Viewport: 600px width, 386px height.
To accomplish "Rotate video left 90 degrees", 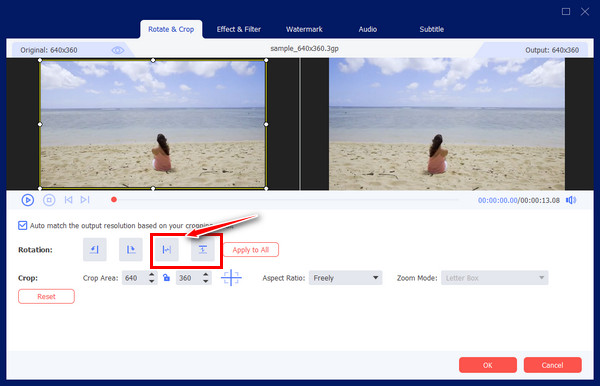I will (x=95, y=249).
